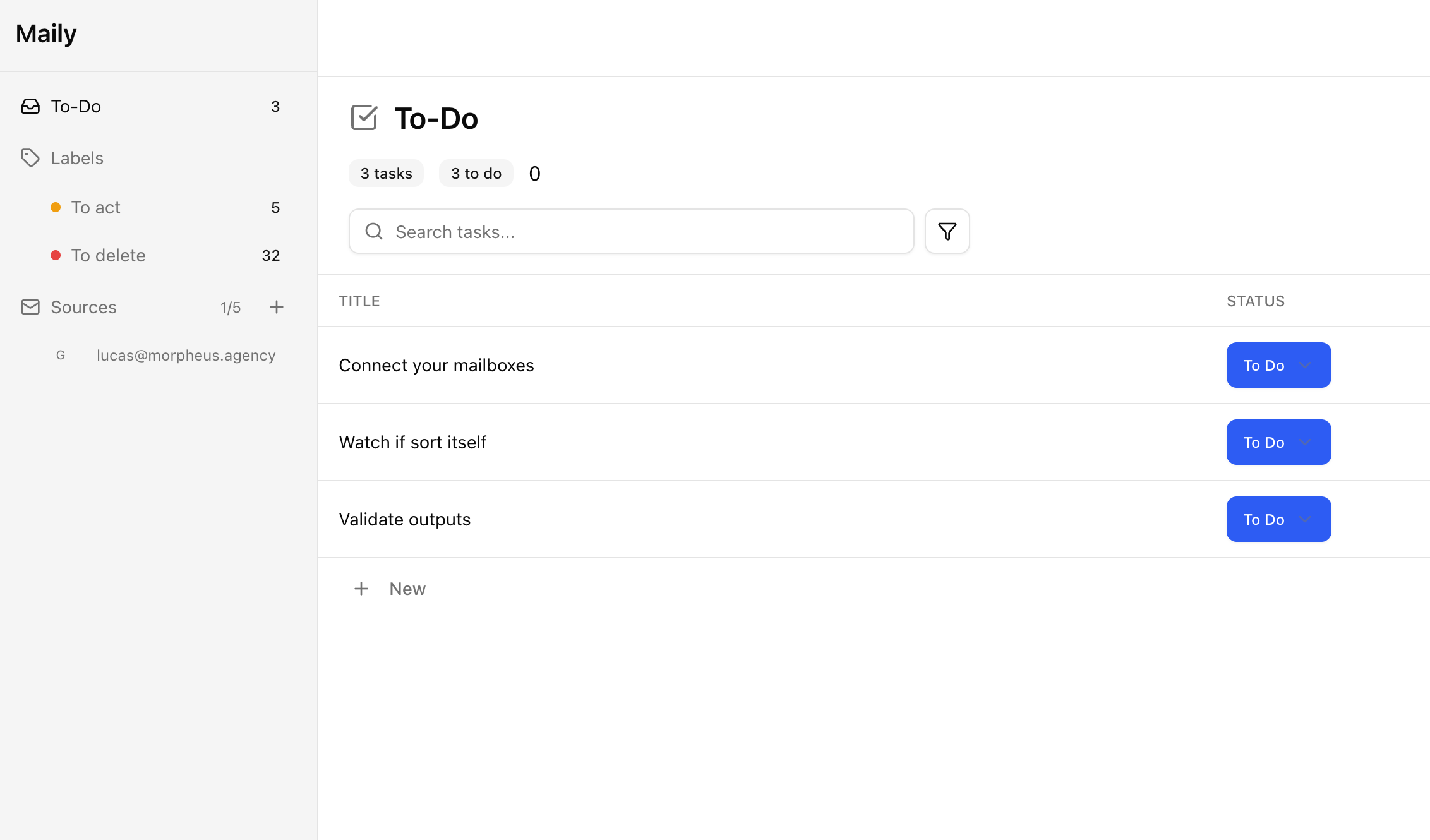
Task: Click the To-Do inbox icon in sidebar
Action: click(x=30, y=106)
